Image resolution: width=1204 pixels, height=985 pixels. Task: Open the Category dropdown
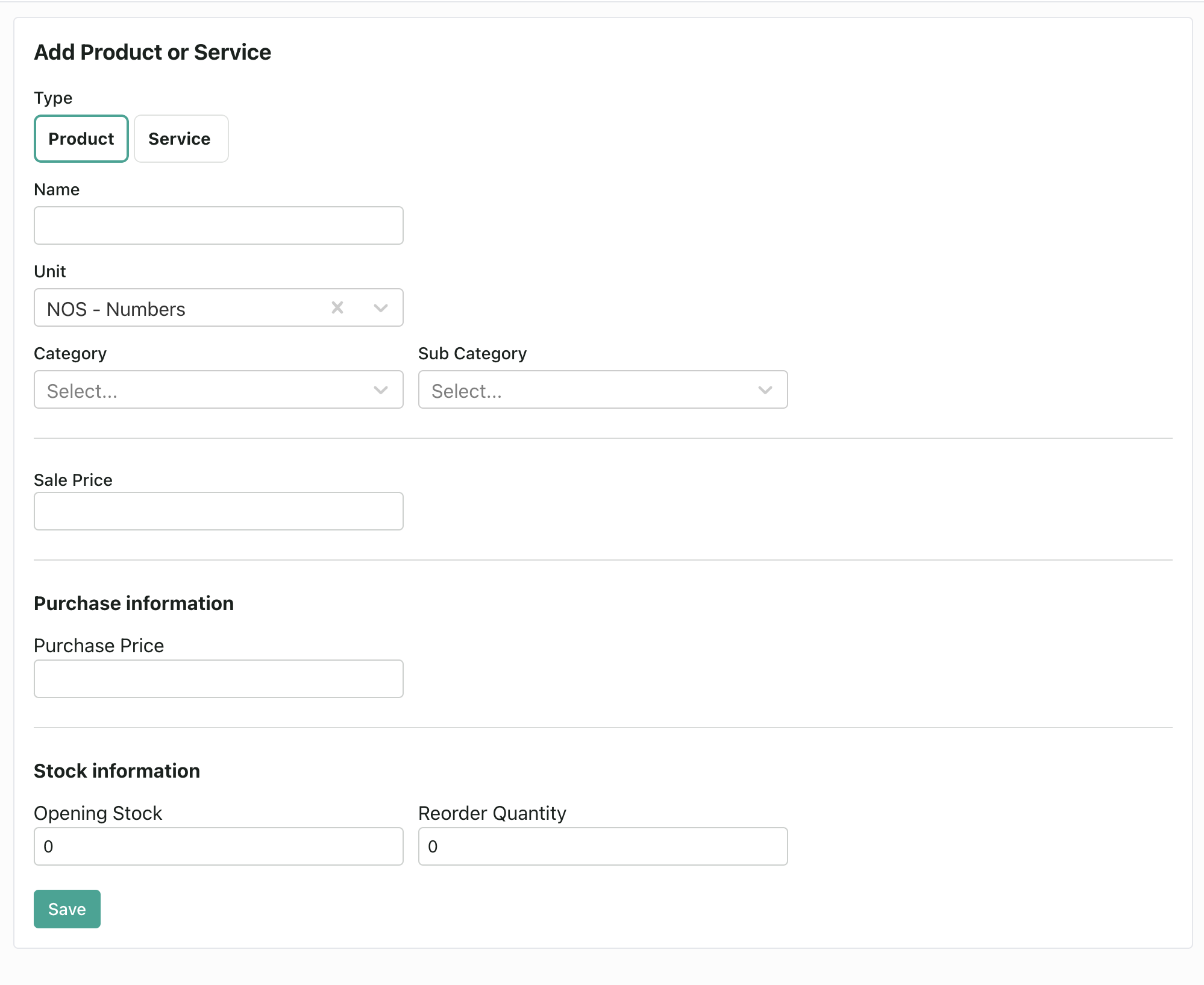[x=181, y=390]
